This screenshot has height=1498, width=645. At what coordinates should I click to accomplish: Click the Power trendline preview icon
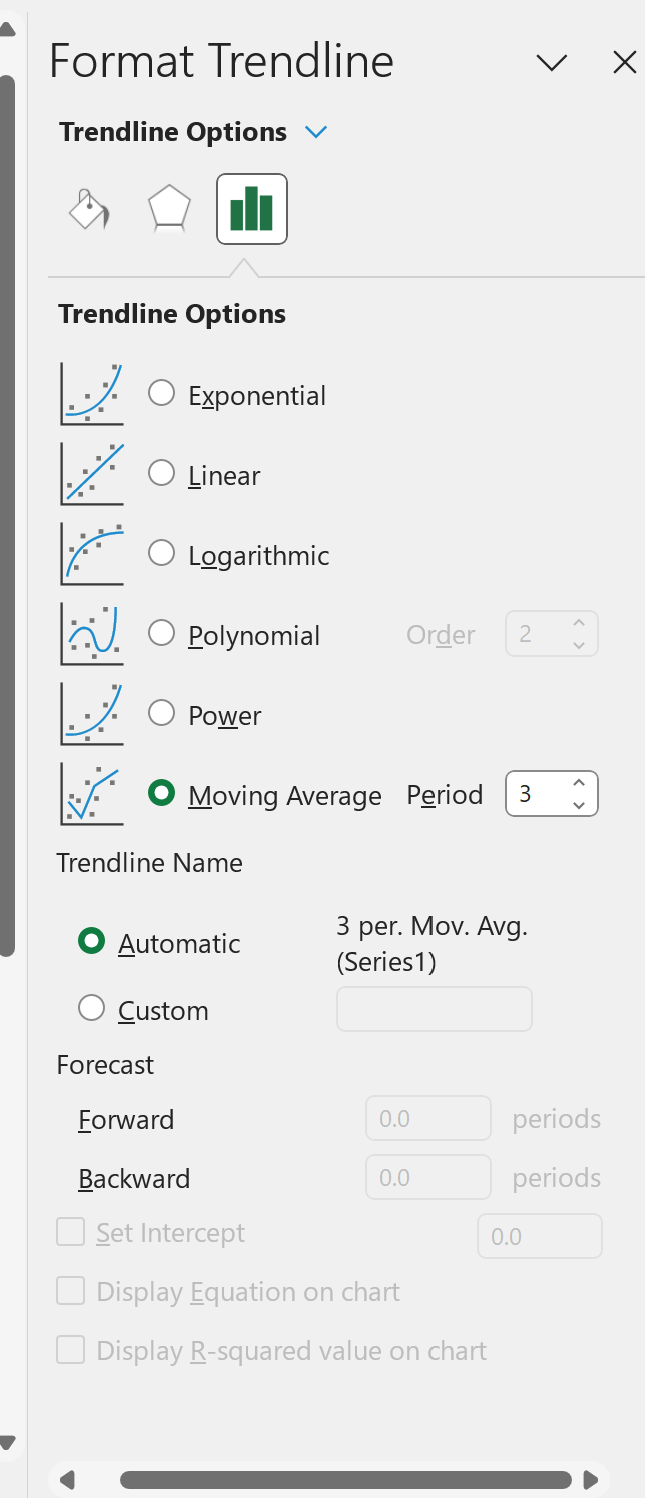91,713
